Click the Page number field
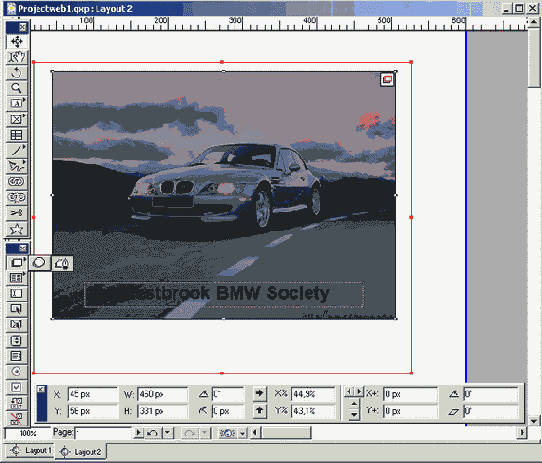 tap(103, 433)
